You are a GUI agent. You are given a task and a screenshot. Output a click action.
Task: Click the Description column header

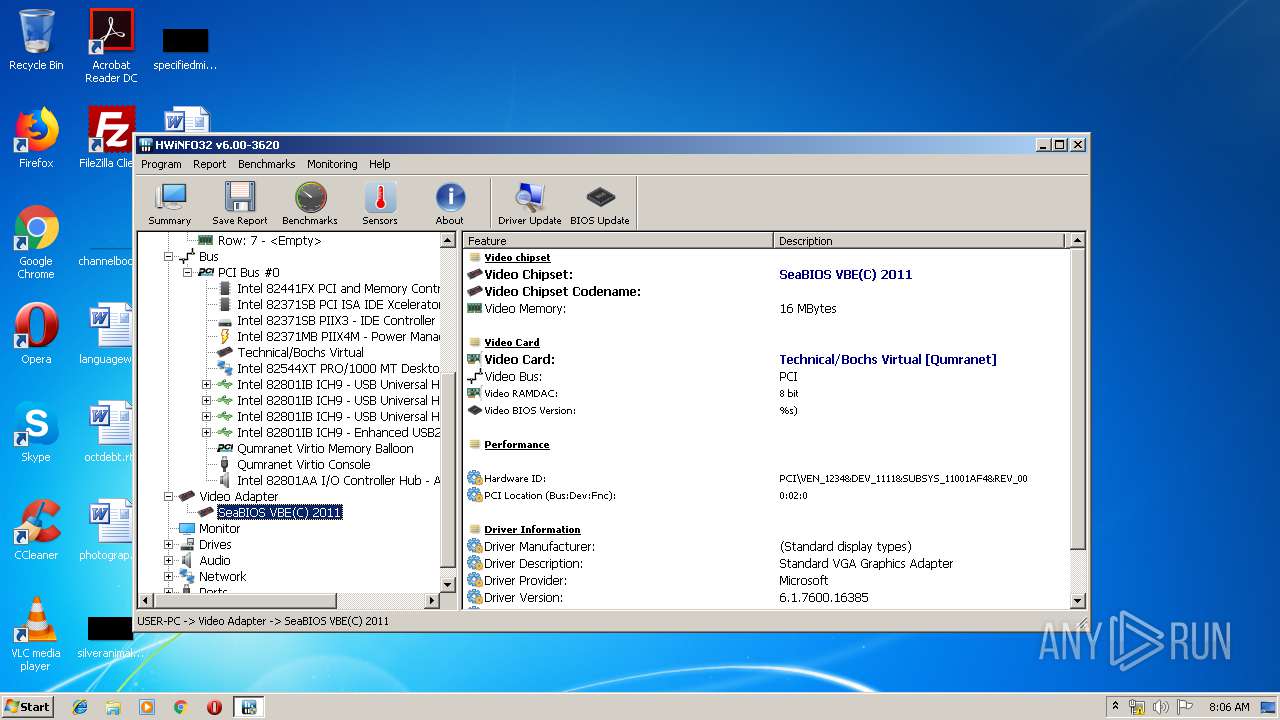click(x=920, y=241)
